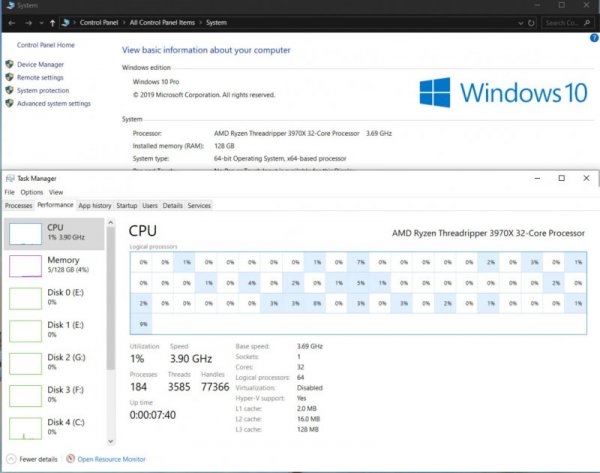The image size is (600, 473).
Task: Open the Startup tab
Action: click(x=127, y=205)
